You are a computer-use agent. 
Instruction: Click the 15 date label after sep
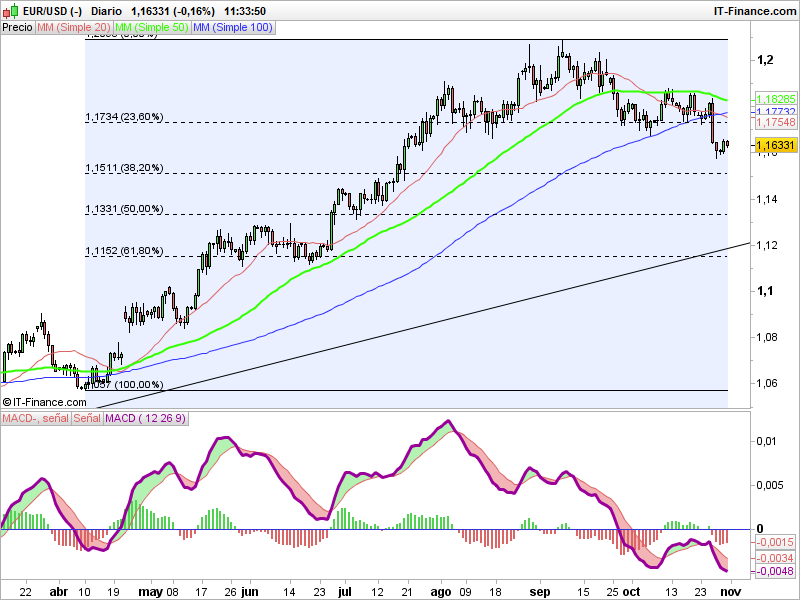coord(583,592)
